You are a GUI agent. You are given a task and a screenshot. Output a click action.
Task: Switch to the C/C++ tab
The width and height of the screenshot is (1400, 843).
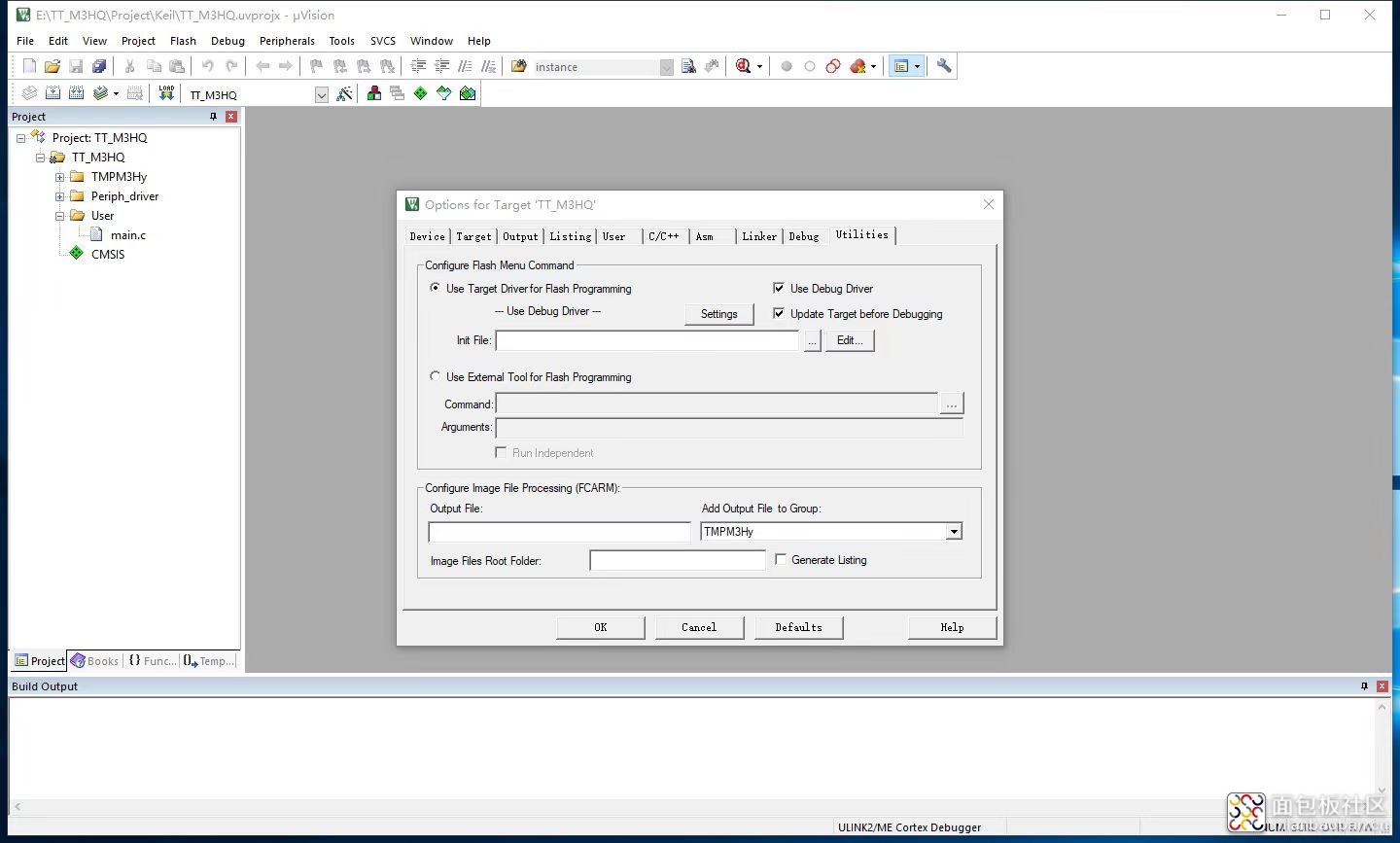pos(664,236)
